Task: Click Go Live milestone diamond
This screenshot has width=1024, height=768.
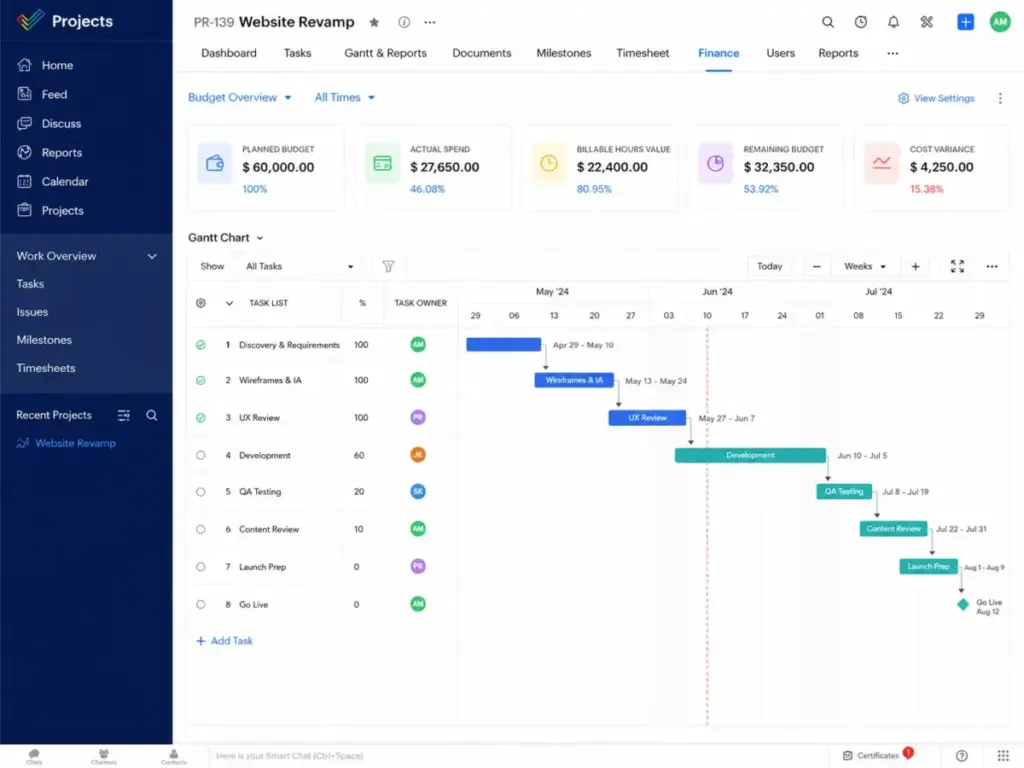Action: (x=963, y=605)
